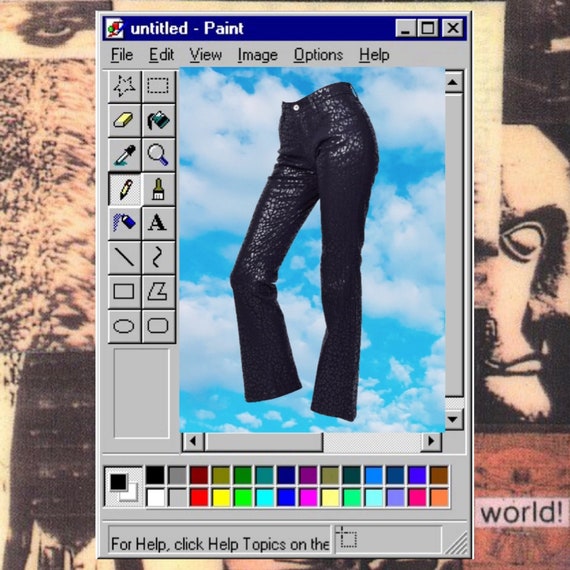Image resolution: width=570 pixels, height=570 pixels.
Task: Pick the brown palette color
Action: [439, 475]
